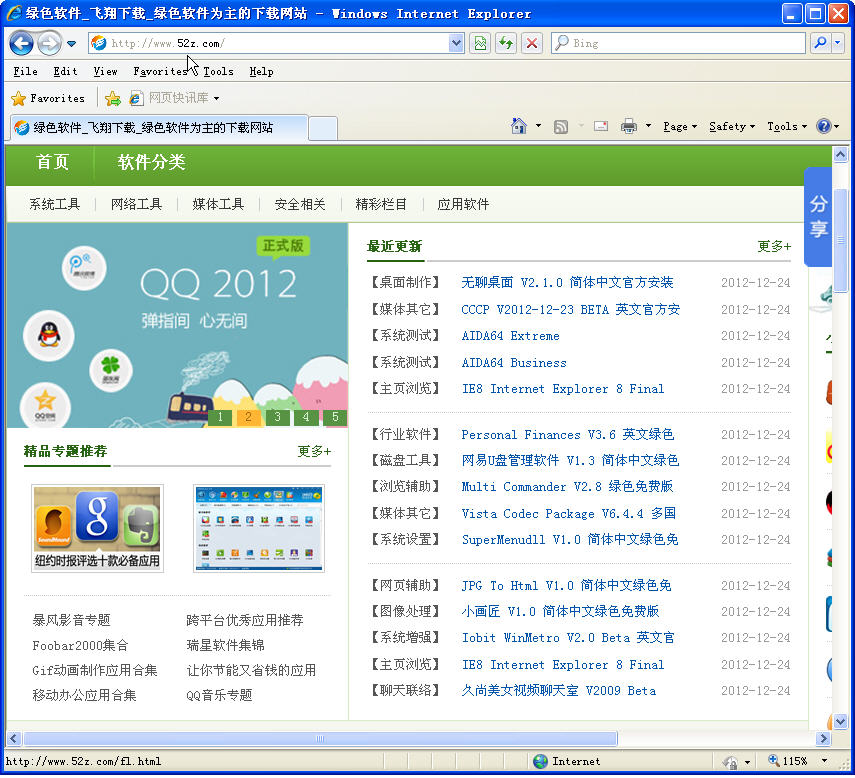Expand the Print options dropdown arrow
This screenshot has width=855, height=778.
click(x=648, y=126)
